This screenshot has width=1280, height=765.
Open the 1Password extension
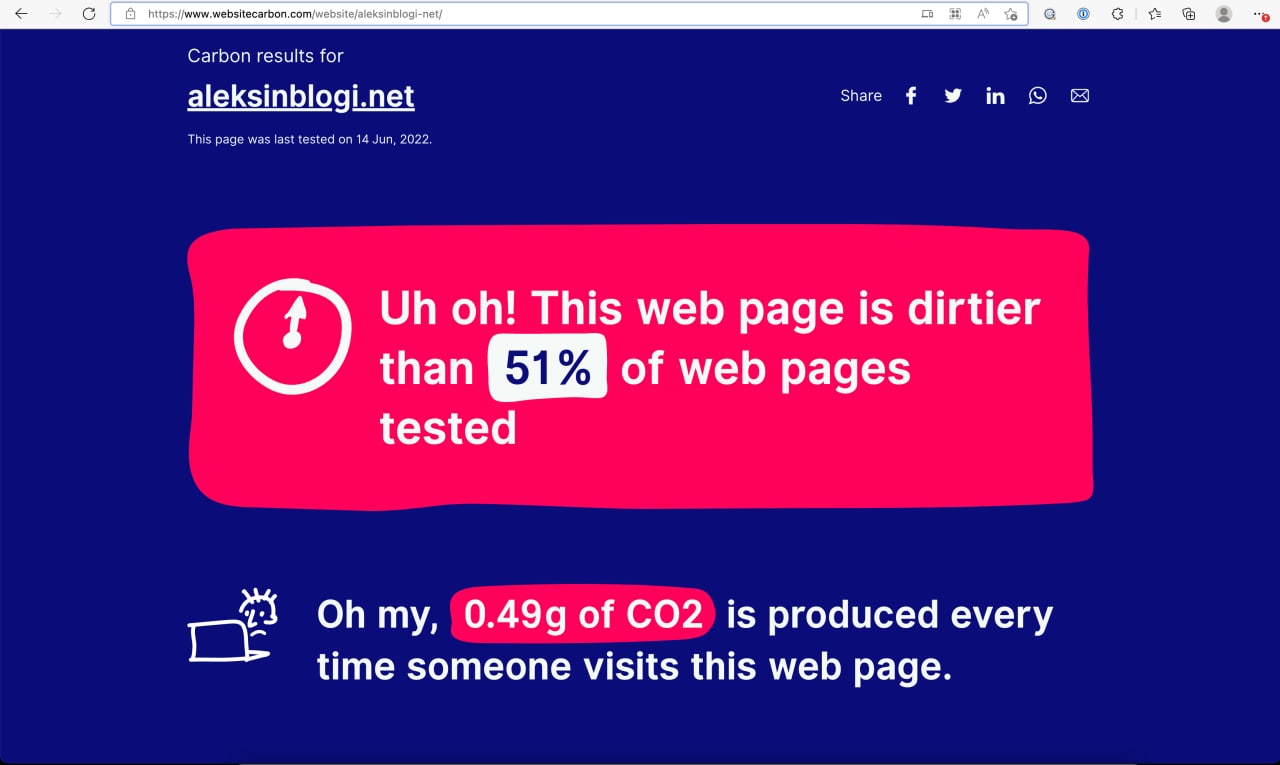1083,14
